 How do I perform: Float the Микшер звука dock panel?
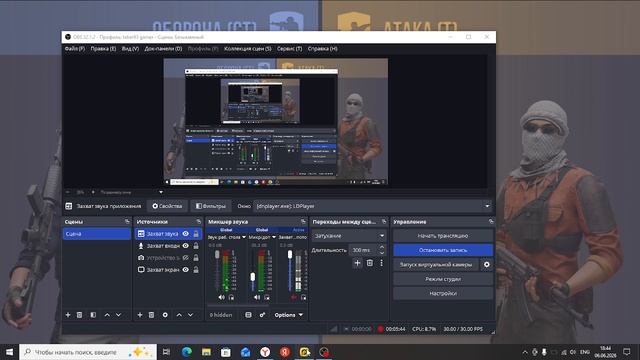pyautogui.click(x=303, y=222)
